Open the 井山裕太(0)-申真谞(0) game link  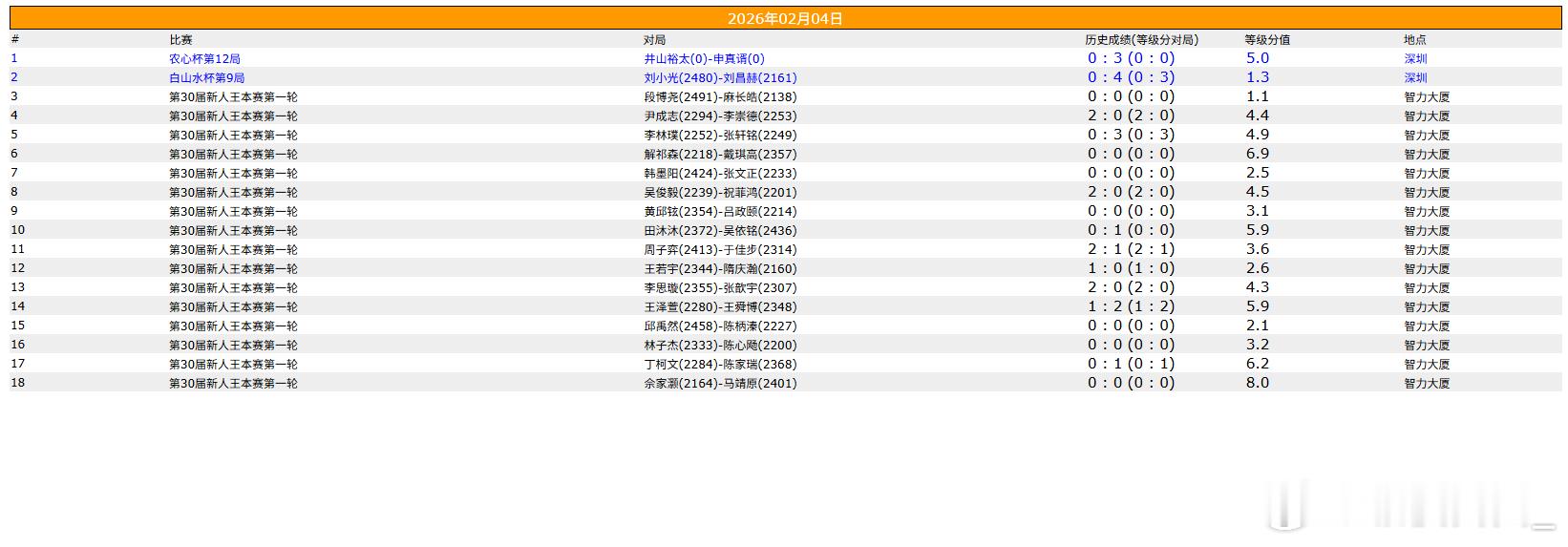(704, 58)
